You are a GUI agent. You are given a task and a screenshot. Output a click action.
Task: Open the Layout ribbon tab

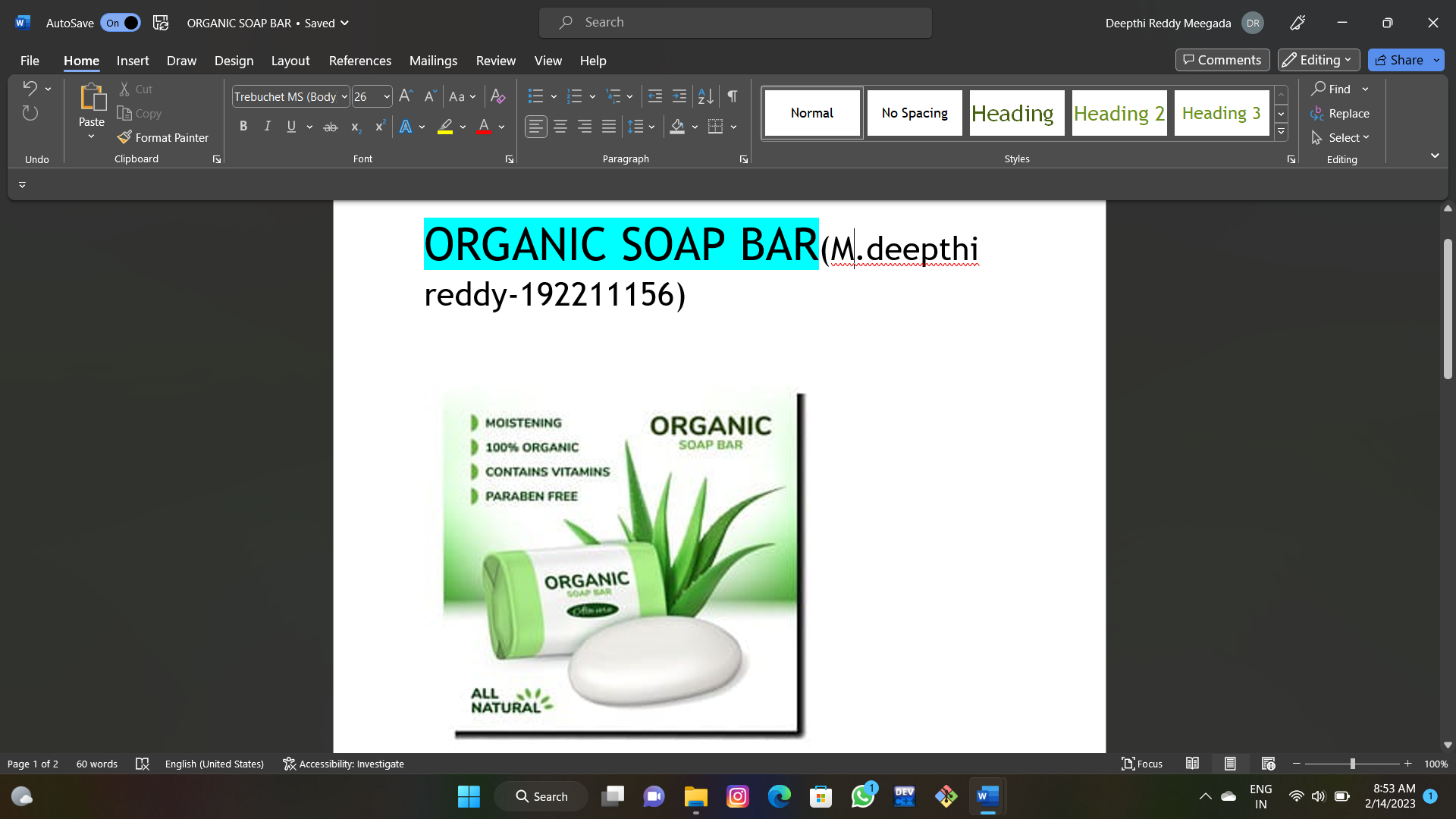click(x=290, y=61)
